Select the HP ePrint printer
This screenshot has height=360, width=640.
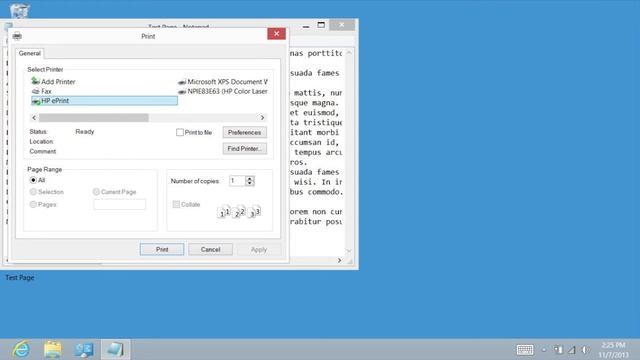click(104, 101)
